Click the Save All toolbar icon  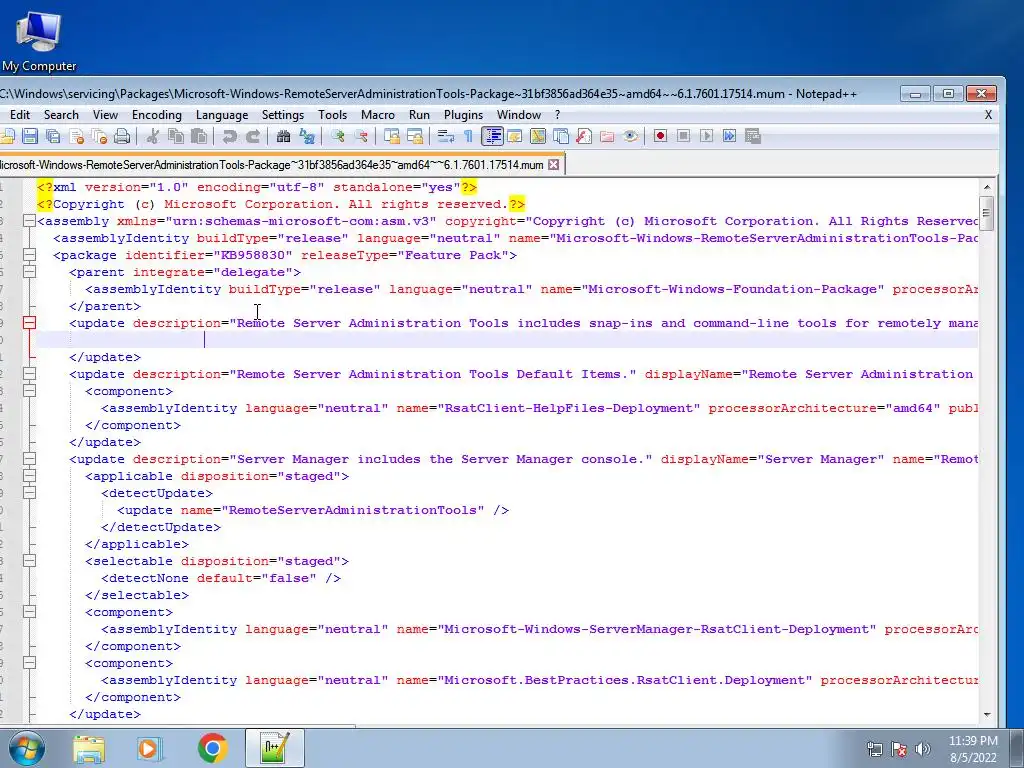(x=53, y=136)
